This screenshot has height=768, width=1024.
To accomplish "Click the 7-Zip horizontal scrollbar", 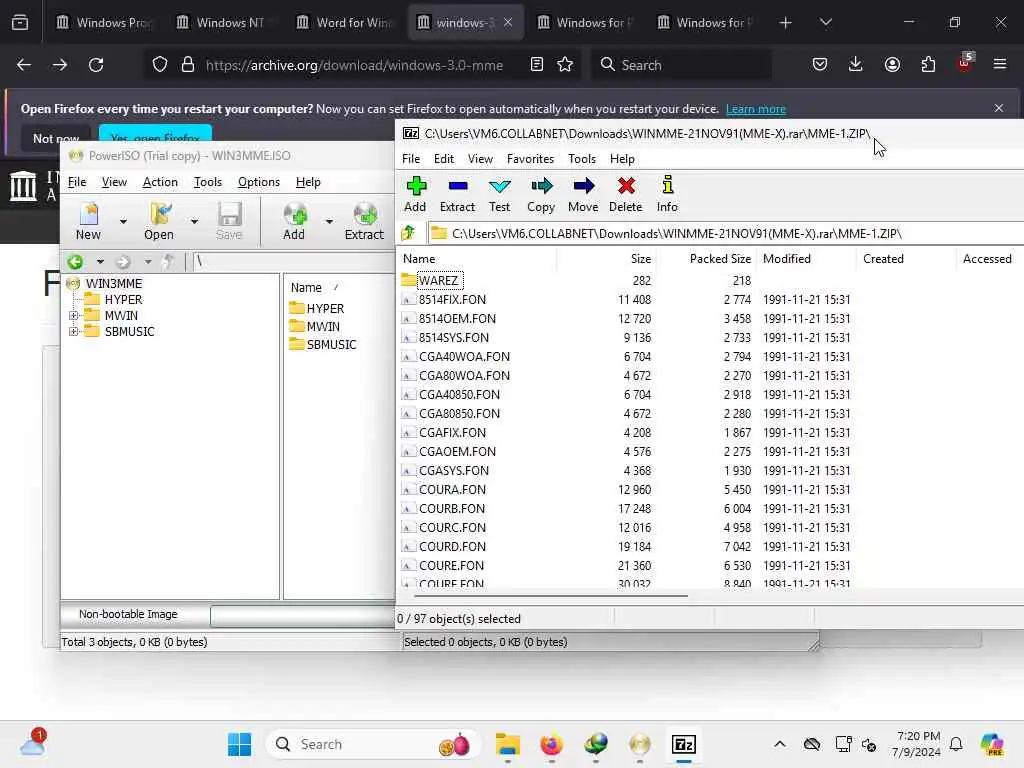I will pos(551,595).
